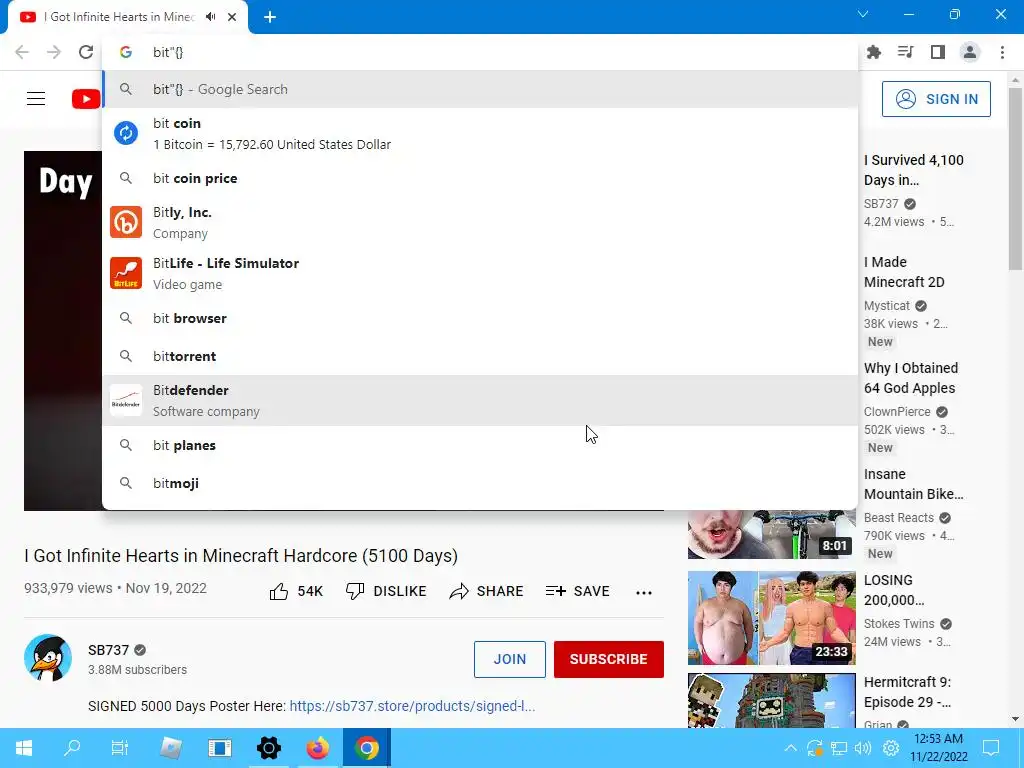Select the bit coin conversion suggestion
This screenshot has width=1024, height=768.
(480, 133)
